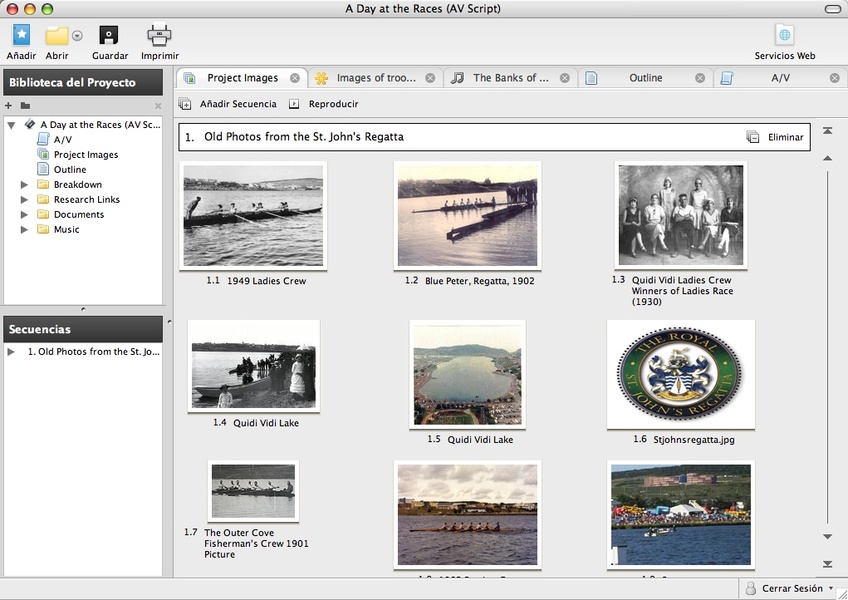
Task: Switch to the Outline tab
Action: pos(645,78)
